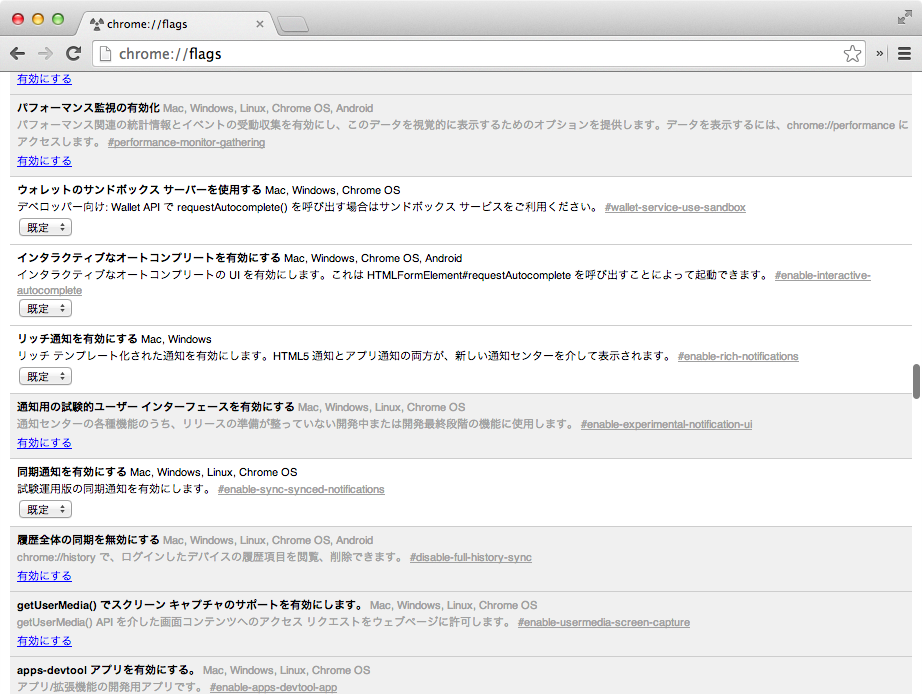
Task: Click heading リッチ通知を有効にする
Action: (77, 339)
